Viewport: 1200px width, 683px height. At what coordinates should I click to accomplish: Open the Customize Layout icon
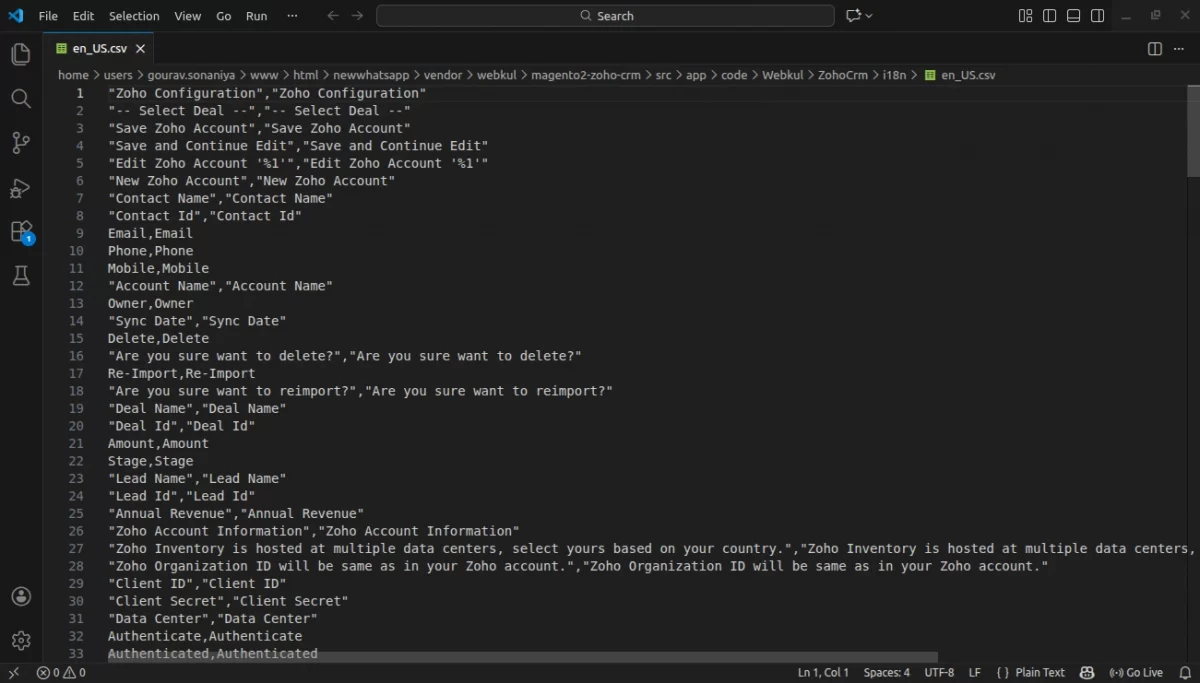(1025, 16)
